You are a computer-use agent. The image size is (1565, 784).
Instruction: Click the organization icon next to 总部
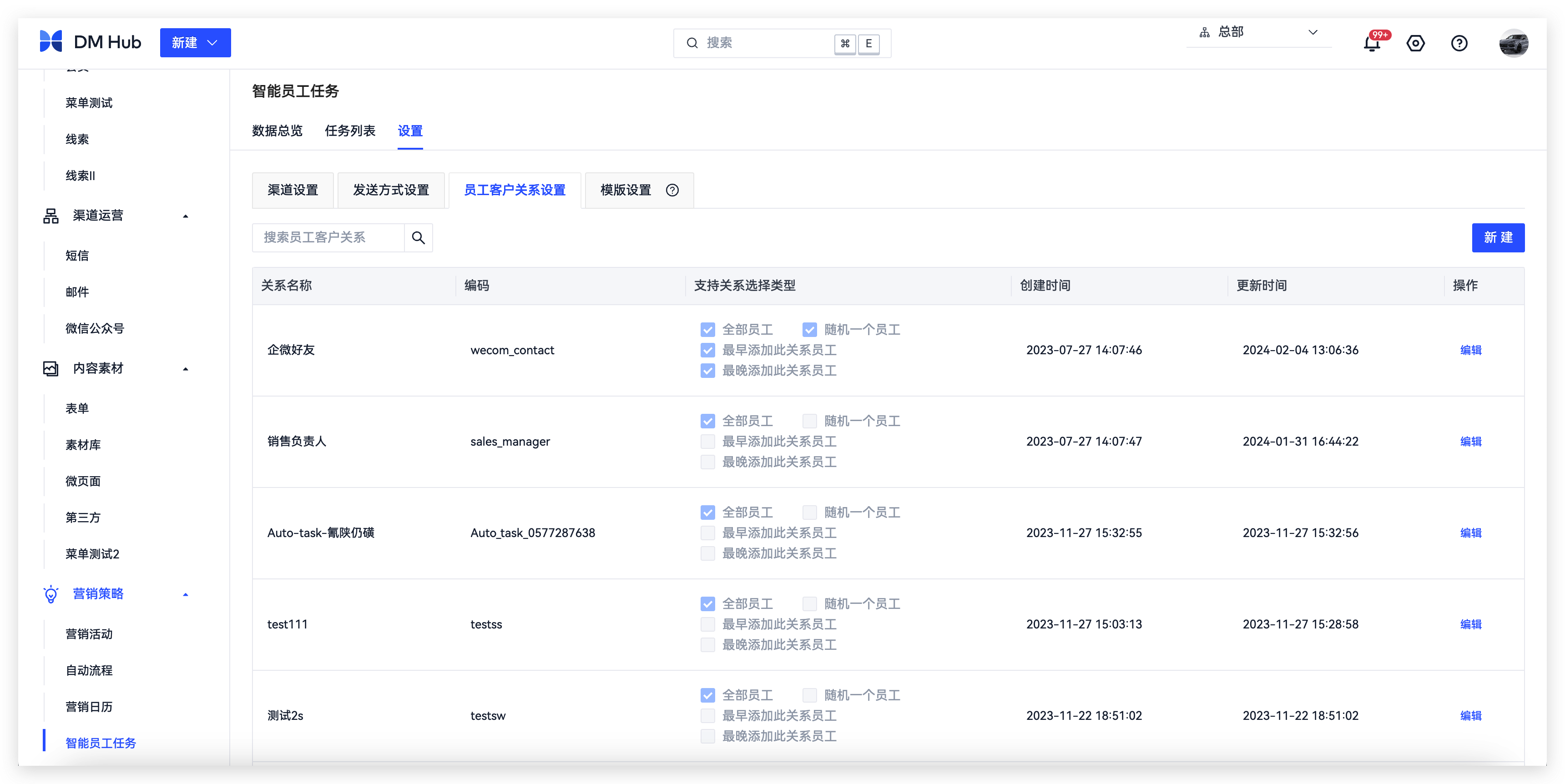[x=1204, y=32]
